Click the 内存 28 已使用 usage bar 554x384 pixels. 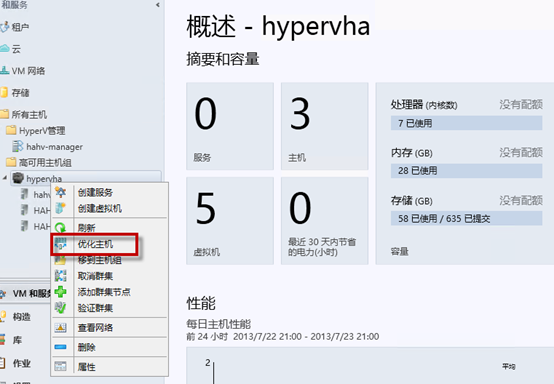click(466, 171)
